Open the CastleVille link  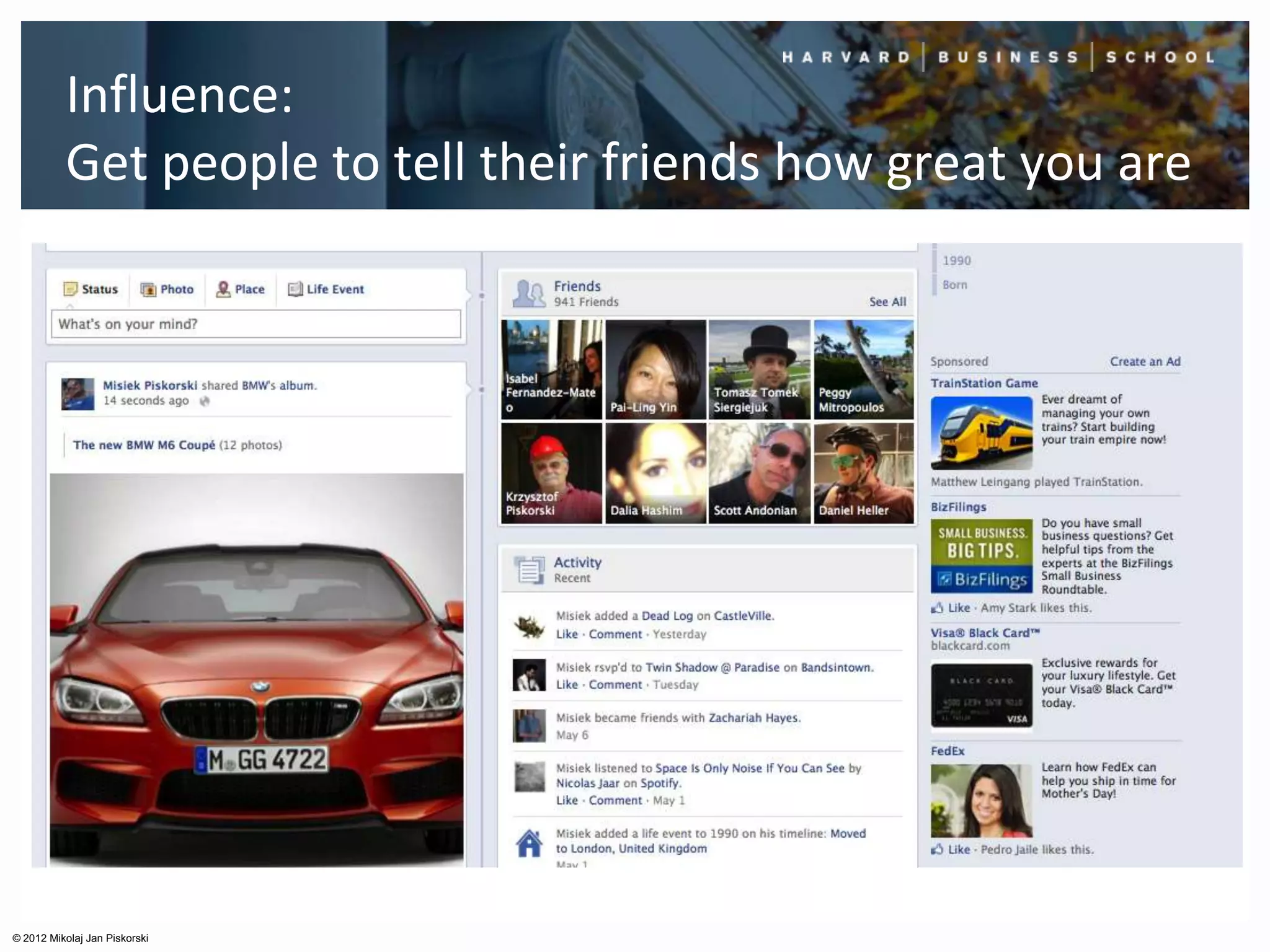[x=743, y=616]
